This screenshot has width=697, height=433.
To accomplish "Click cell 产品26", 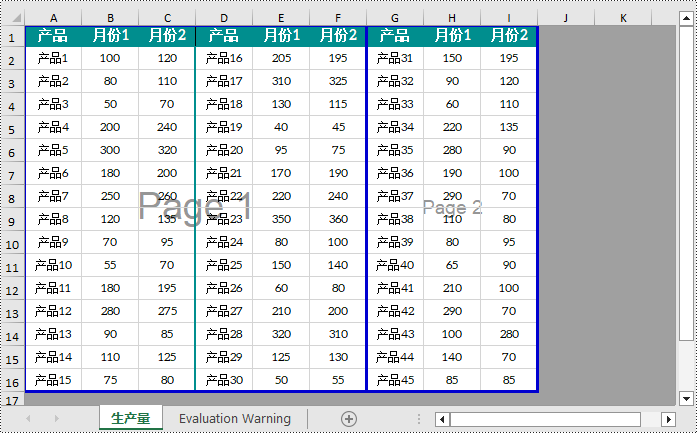I will [224, 288].
